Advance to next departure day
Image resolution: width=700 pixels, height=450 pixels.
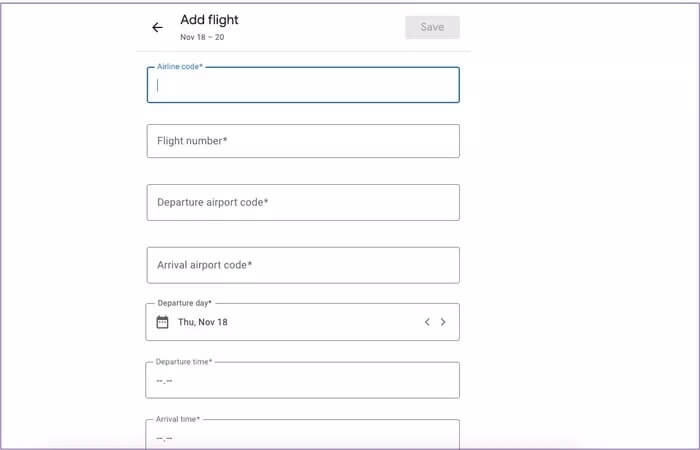click(x=443, y=322)
